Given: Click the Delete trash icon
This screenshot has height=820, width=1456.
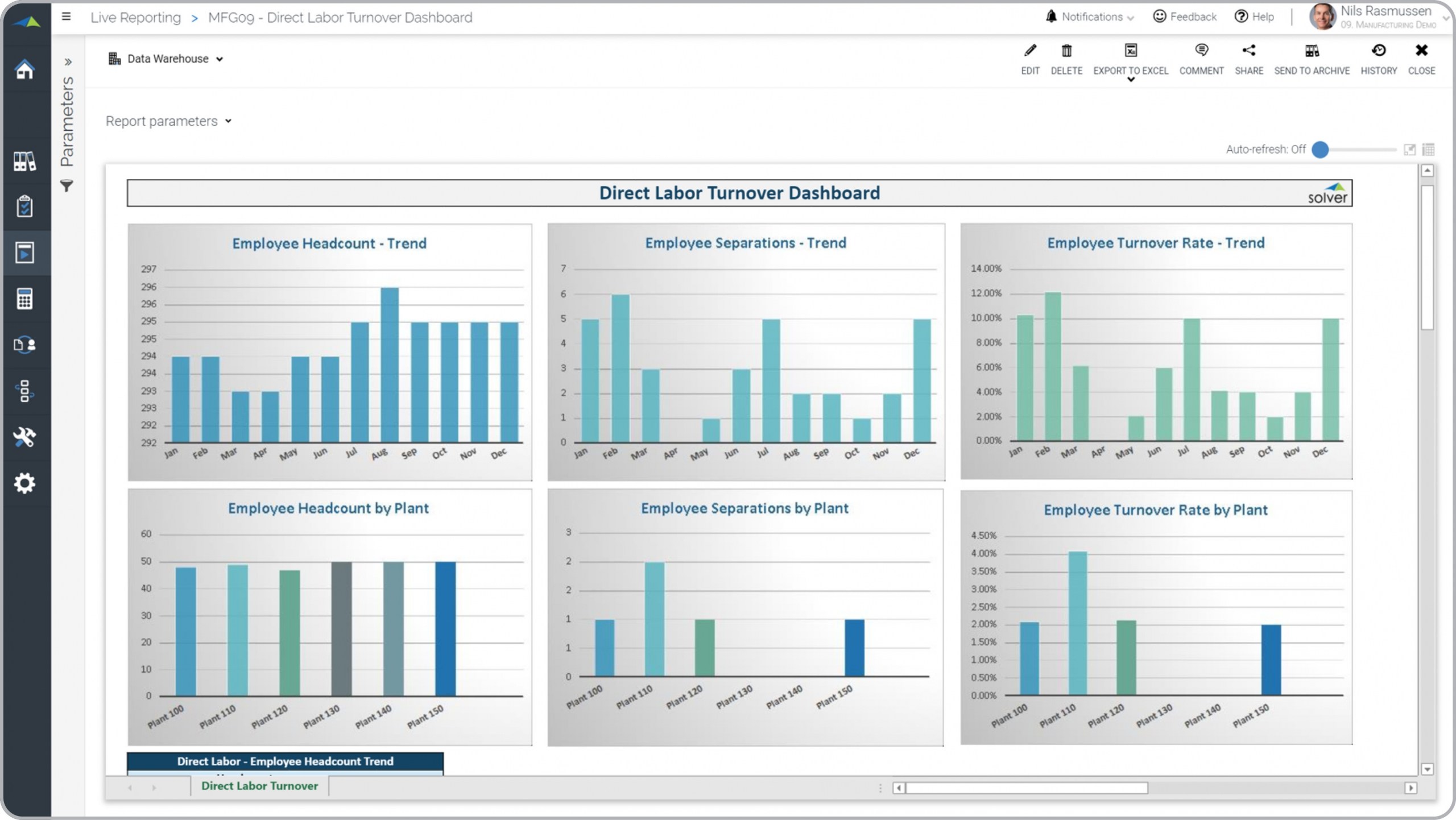Looking at the screenshot, I should pos(1066,51).
